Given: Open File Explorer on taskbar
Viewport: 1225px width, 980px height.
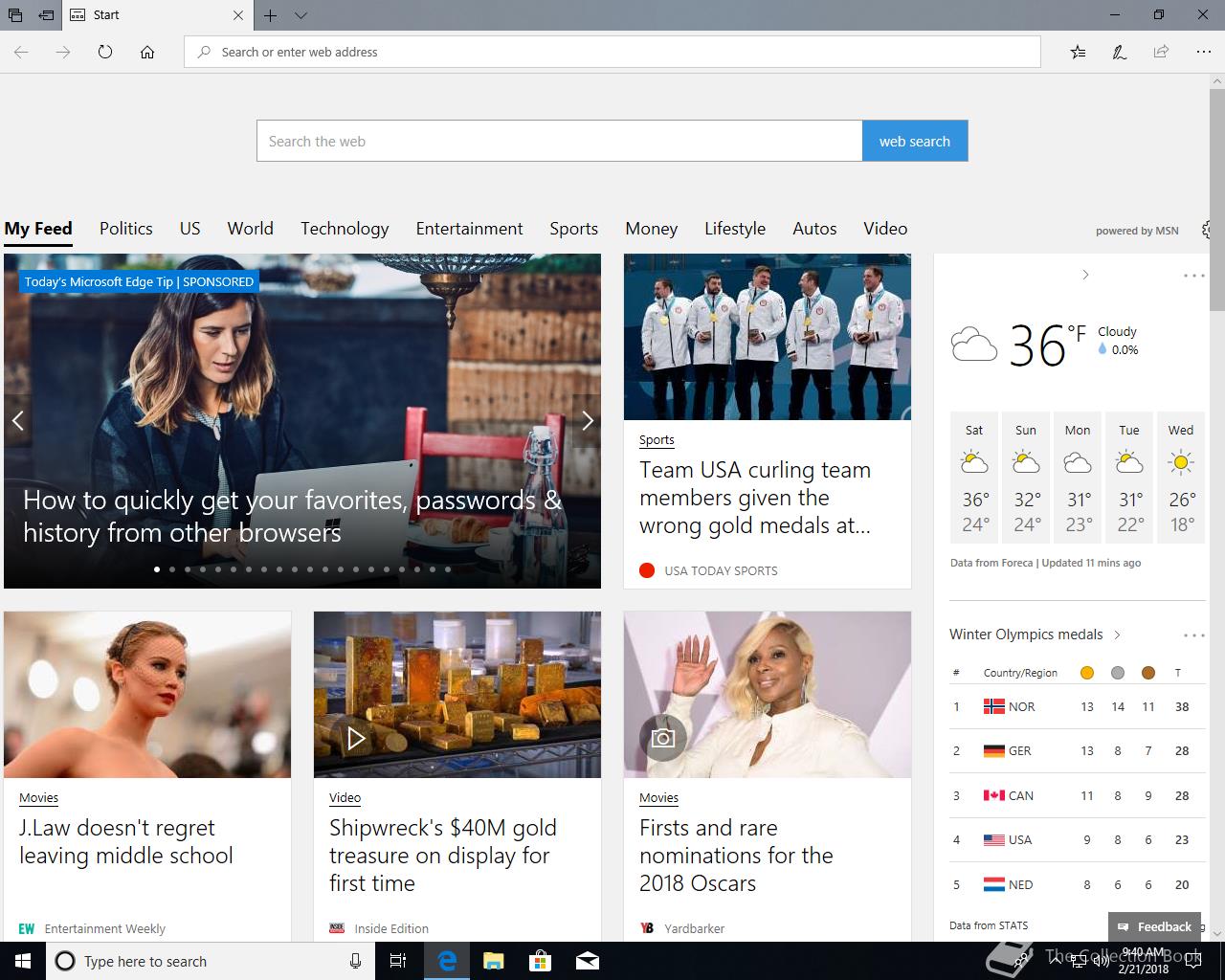Looking at the screenshot, I should pyautogui.click(x=493, y=961).
